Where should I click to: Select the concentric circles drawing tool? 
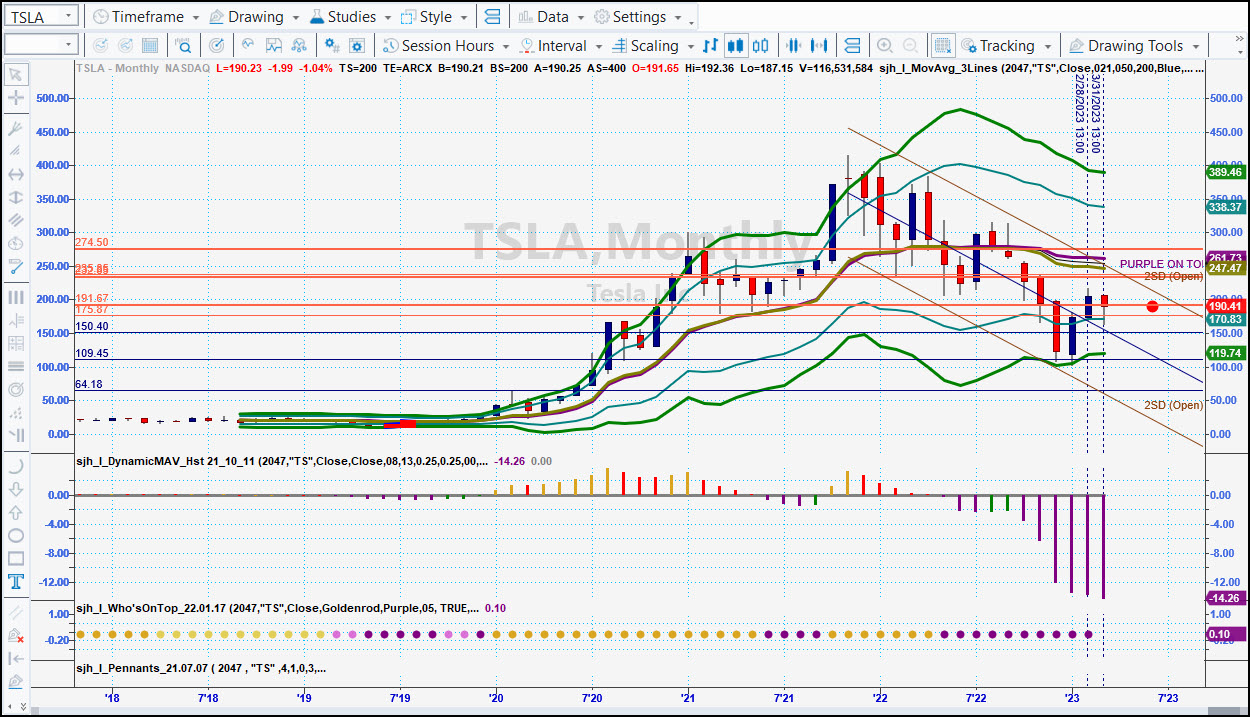(15, 389)
